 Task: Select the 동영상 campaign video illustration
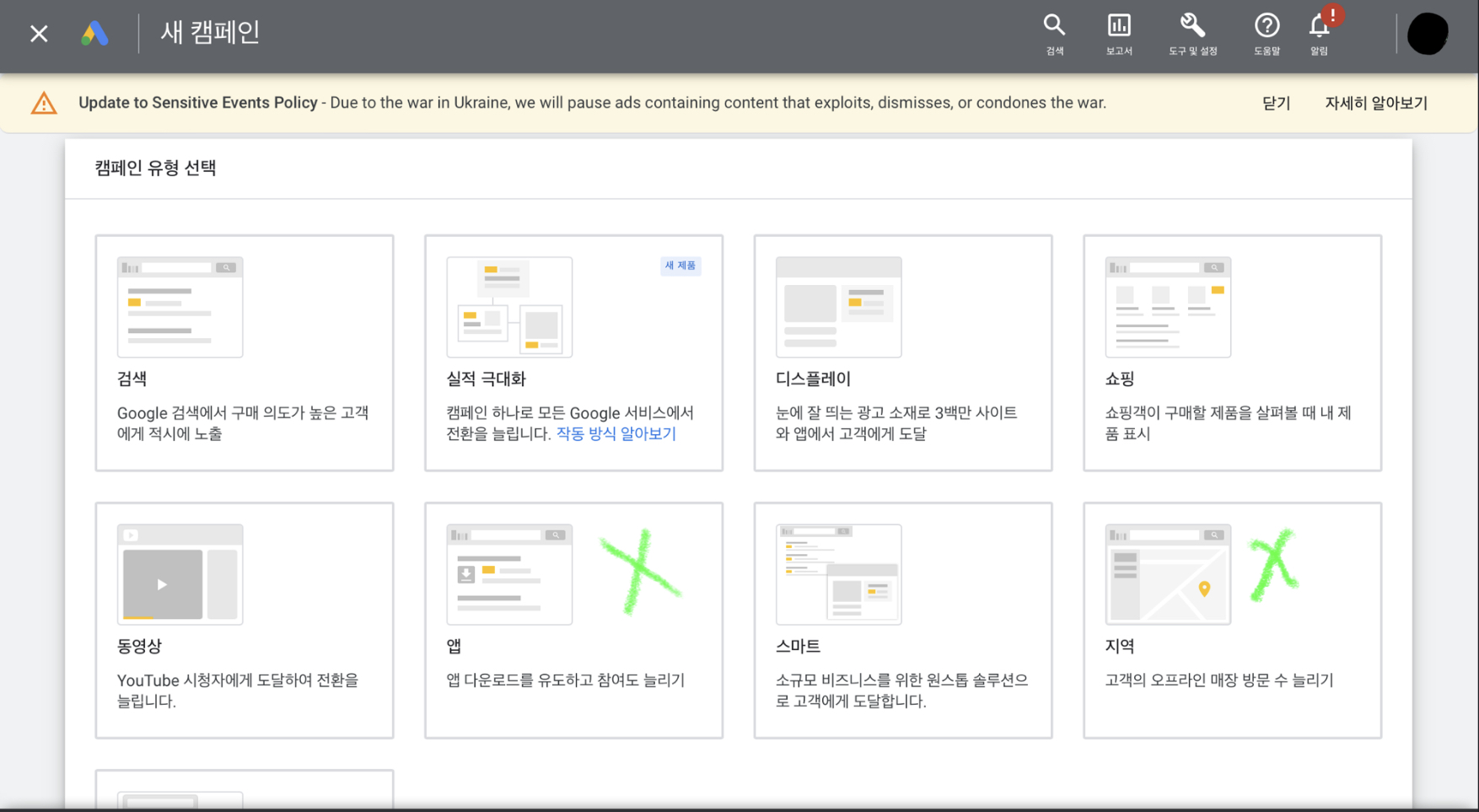(x=180, y=574)
